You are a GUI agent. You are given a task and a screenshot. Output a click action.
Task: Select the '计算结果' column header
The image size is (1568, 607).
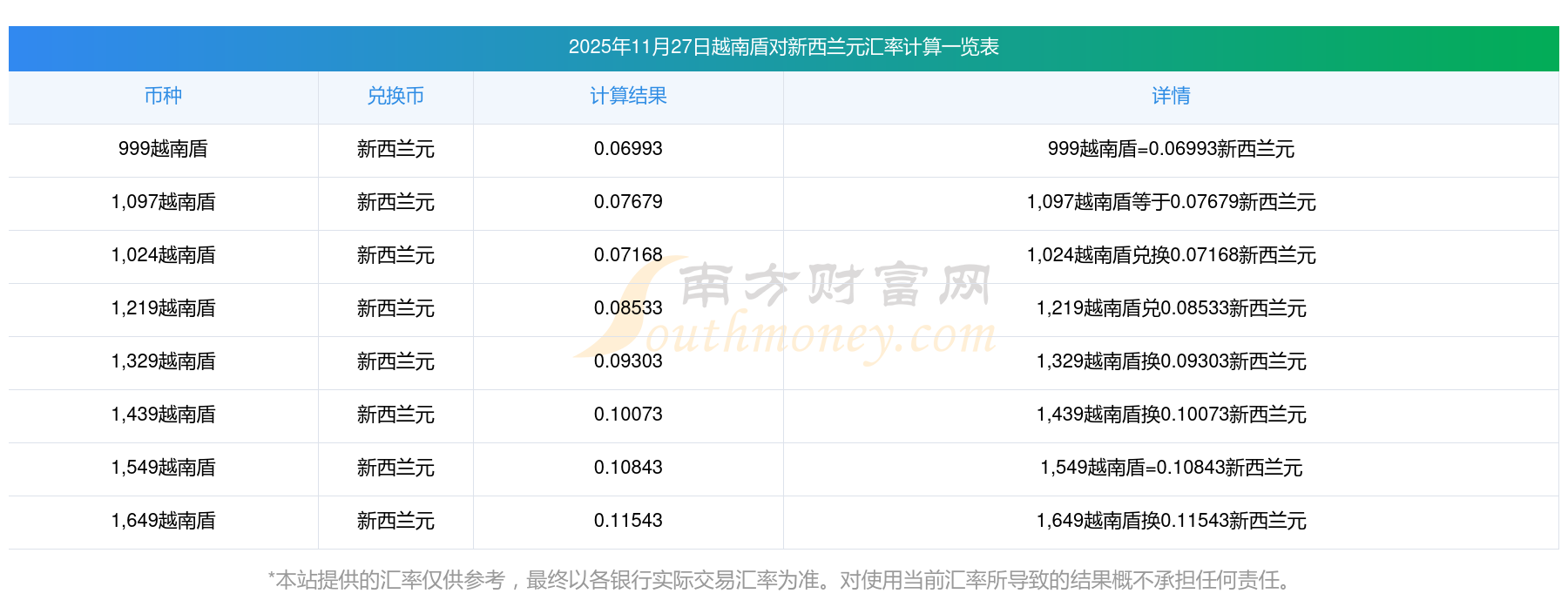(x=628, y=96)
